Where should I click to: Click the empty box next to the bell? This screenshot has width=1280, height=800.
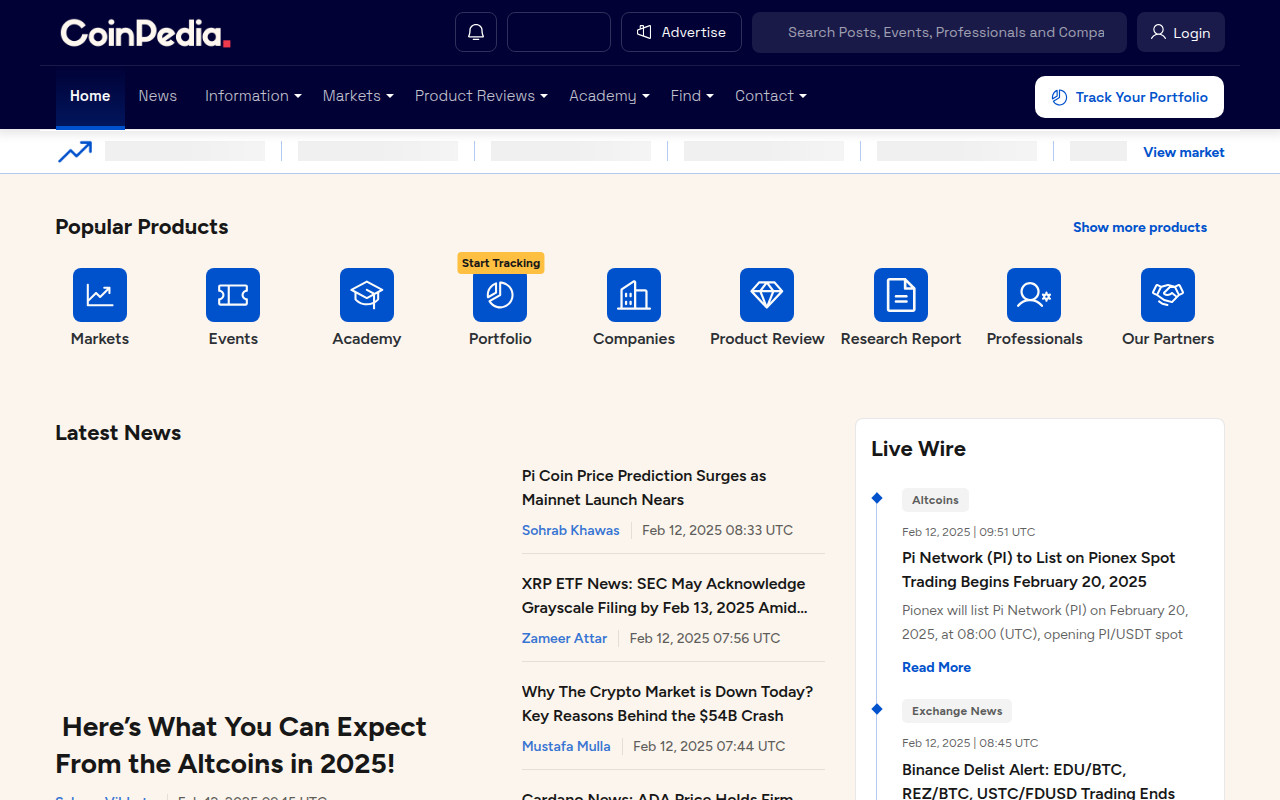pyautogui.click(x=559, y=32)
